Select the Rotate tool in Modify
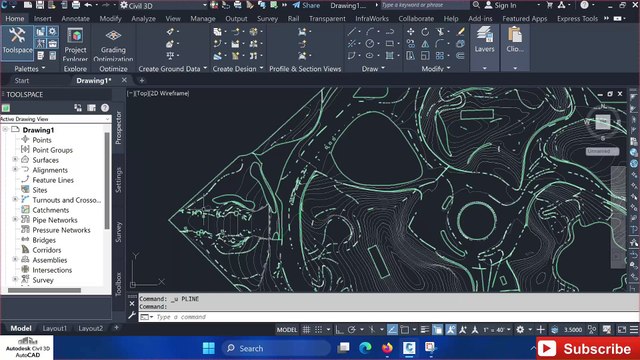This screenshot has width=640, height=360. 425,31
